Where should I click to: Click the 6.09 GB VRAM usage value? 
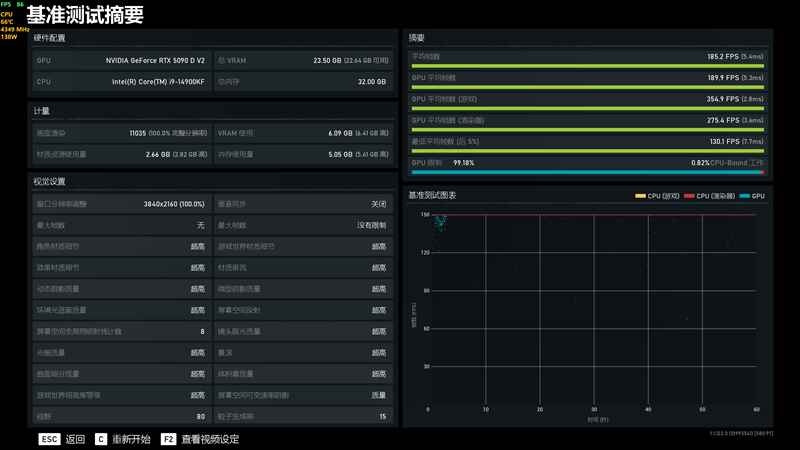[x=340, y=133]
